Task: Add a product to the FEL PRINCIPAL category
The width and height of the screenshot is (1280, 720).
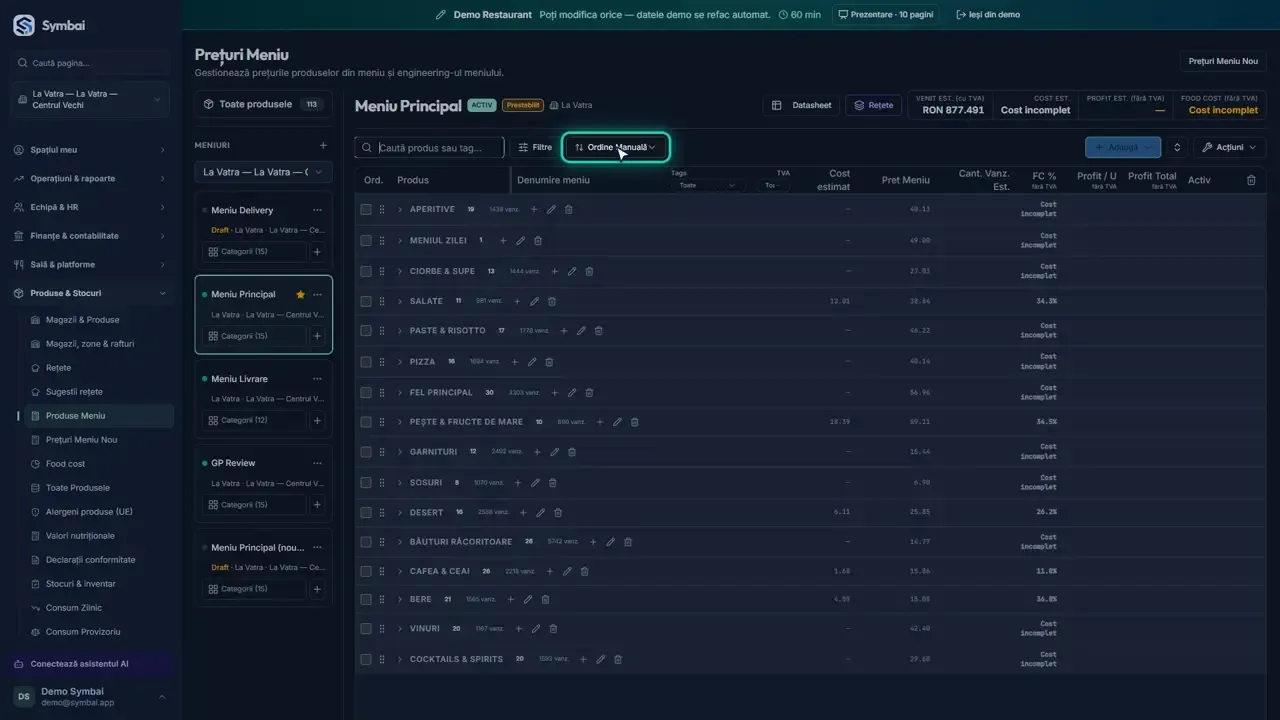Action: click(x=555, y=393)
